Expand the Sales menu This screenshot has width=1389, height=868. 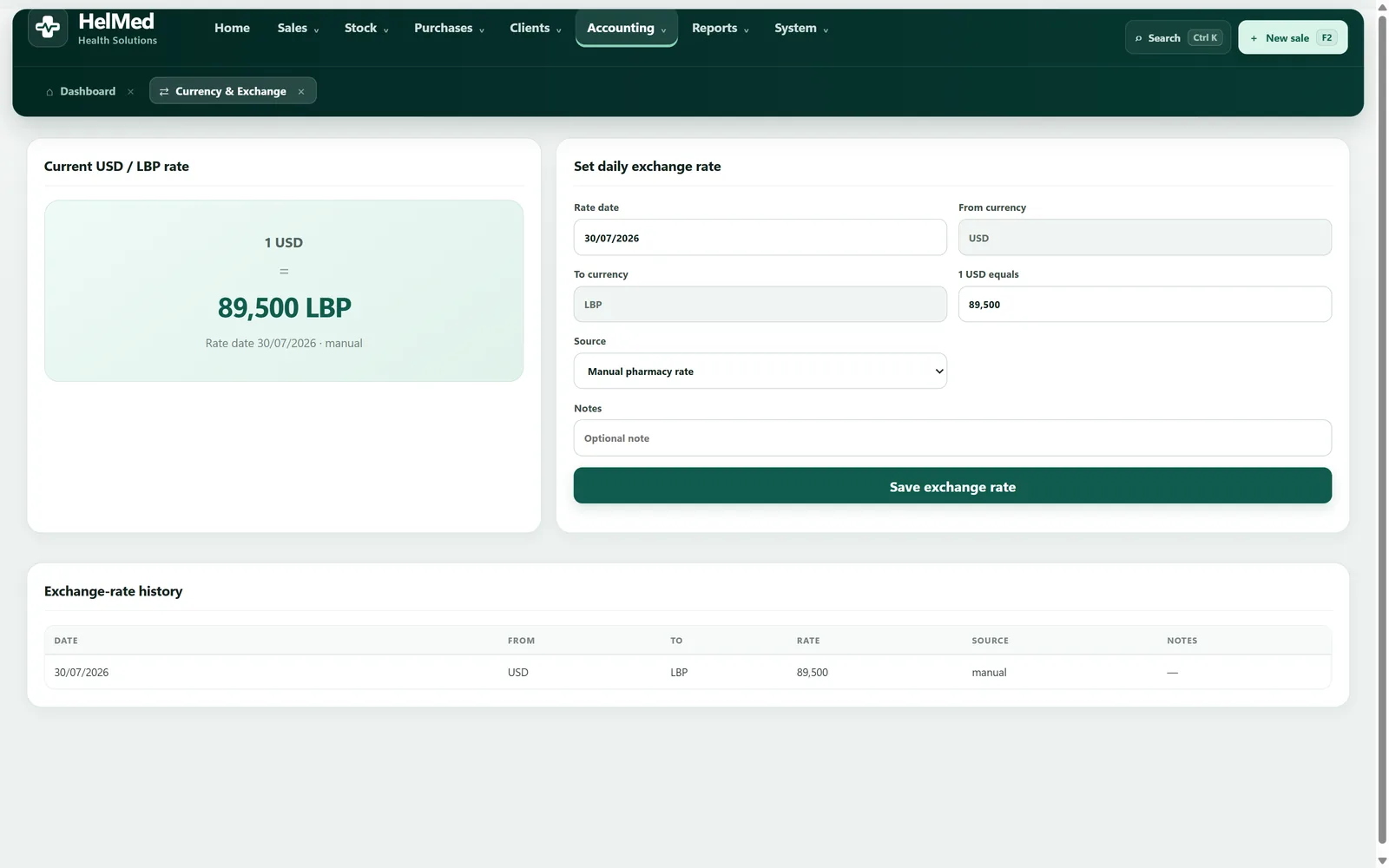(298, 28)
